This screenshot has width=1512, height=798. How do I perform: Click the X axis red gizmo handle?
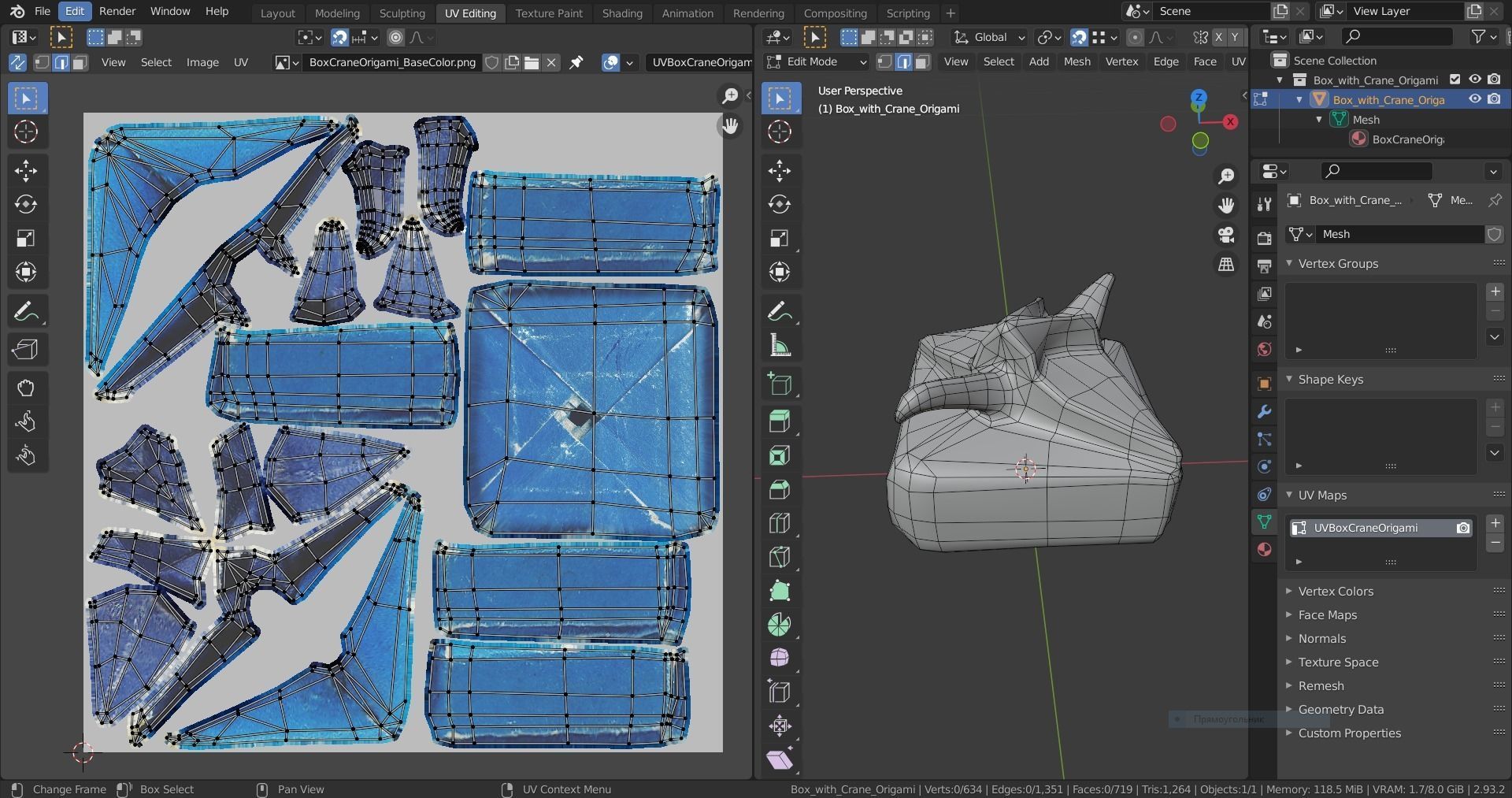pos(1230,121)
